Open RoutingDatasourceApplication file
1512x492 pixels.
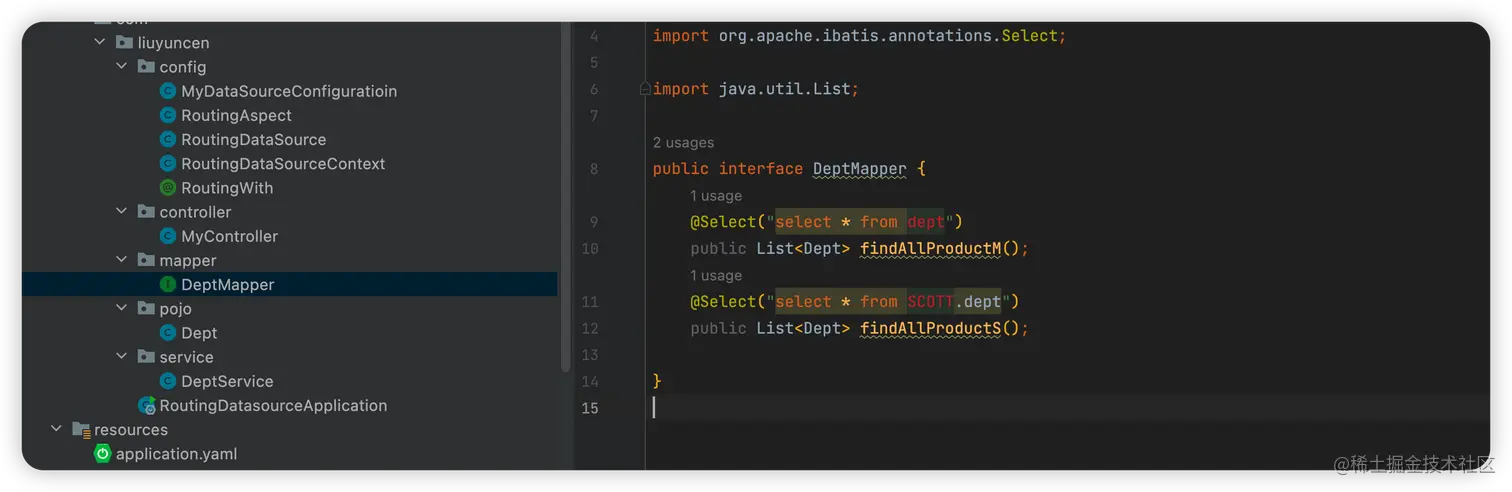[273, 405]
